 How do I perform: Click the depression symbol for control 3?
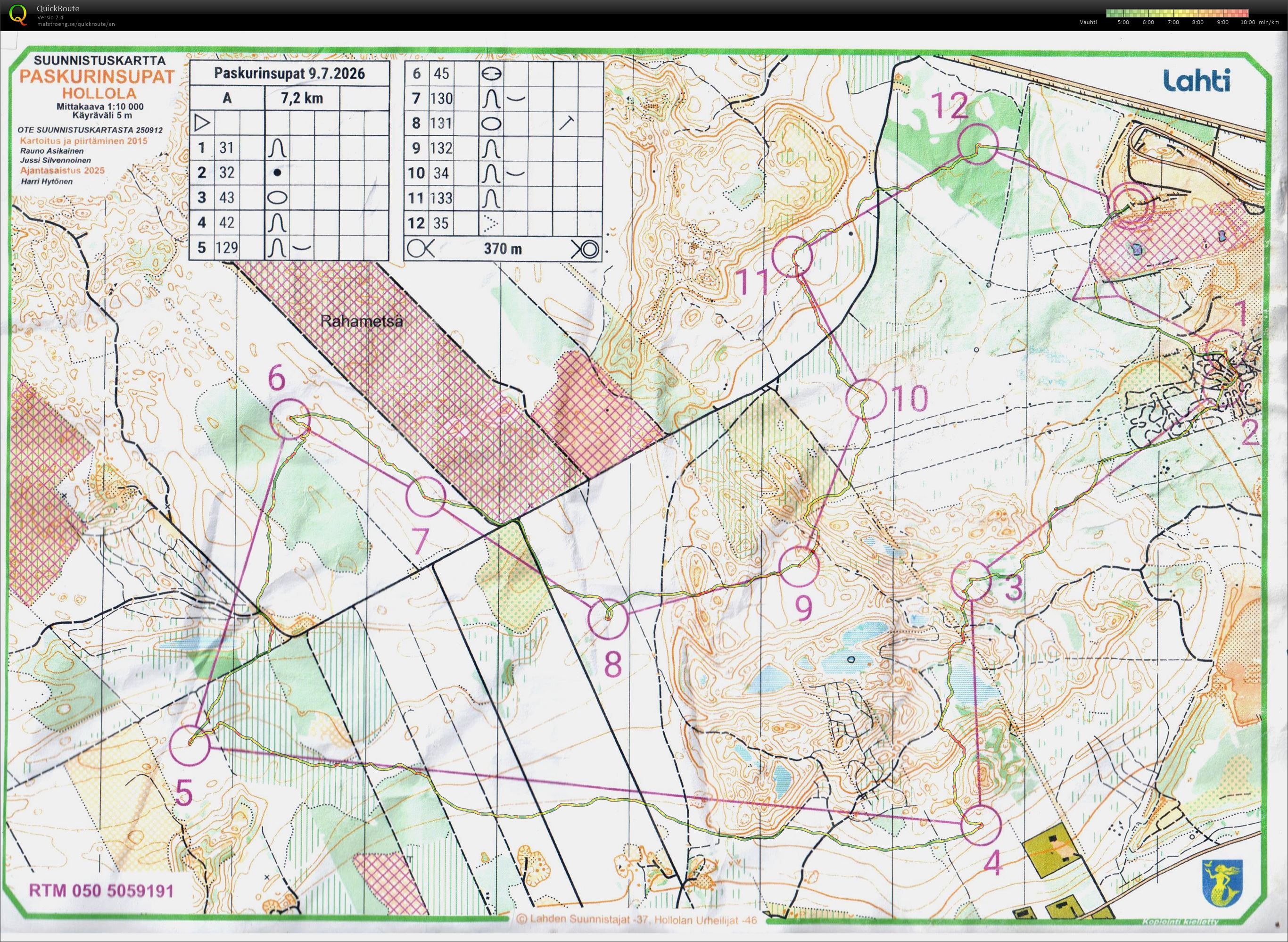coord(277,197)
